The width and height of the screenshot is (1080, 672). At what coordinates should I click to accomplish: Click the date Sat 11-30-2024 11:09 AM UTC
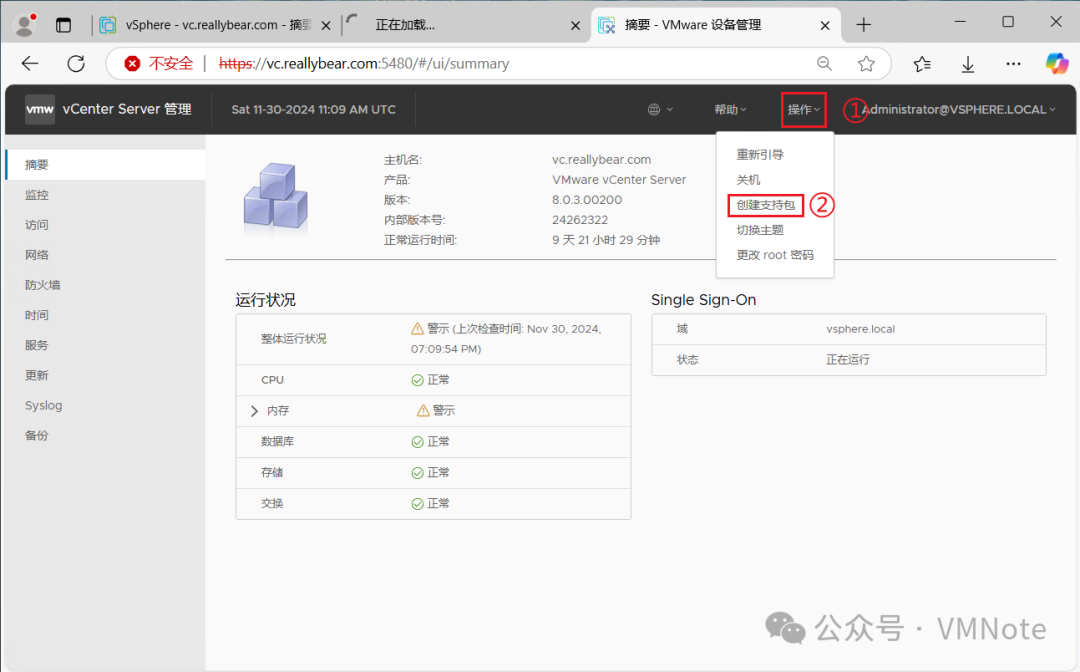313,109
